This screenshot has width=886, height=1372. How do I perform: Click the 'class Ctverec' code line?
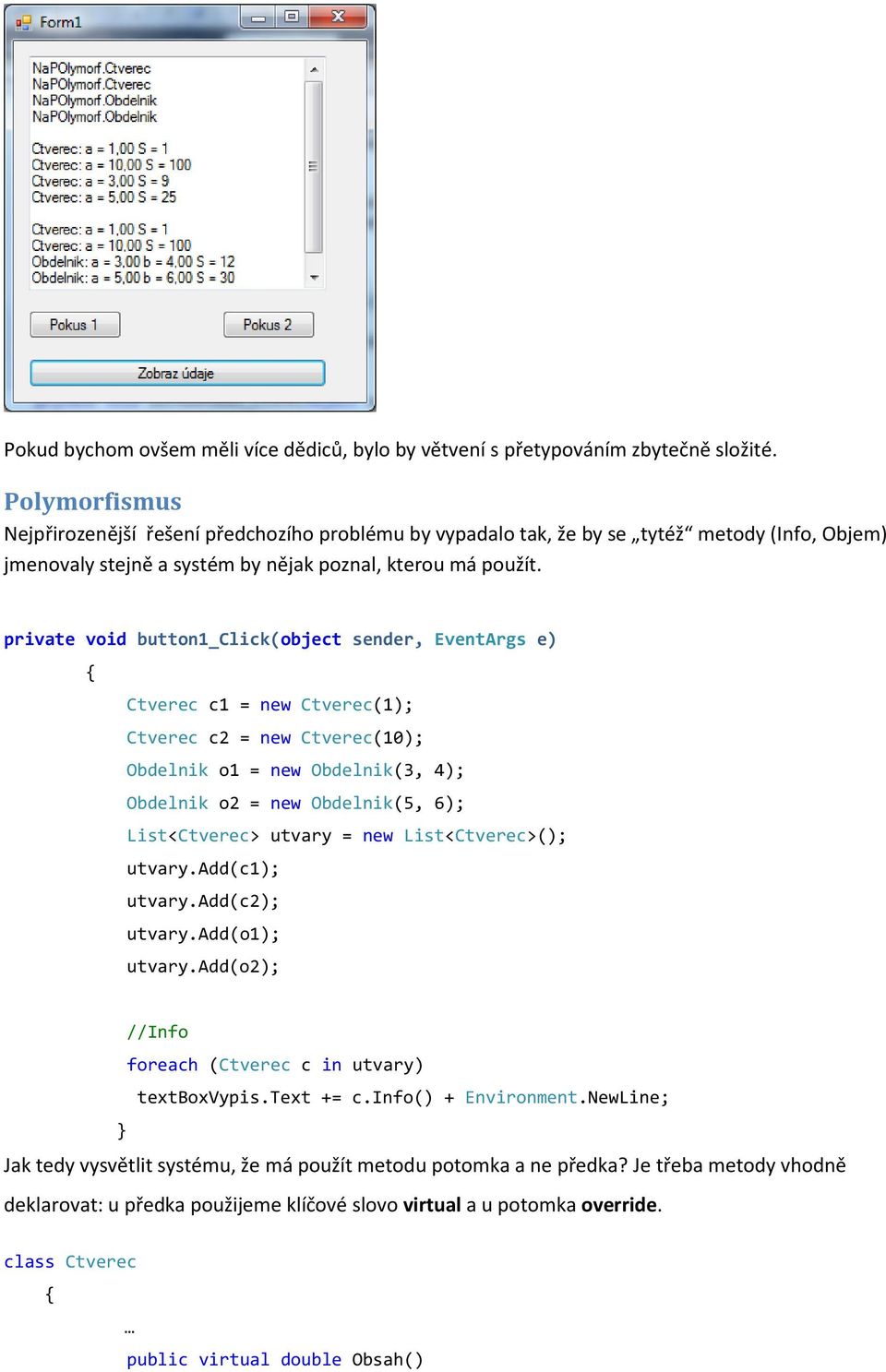point(70,1262)
